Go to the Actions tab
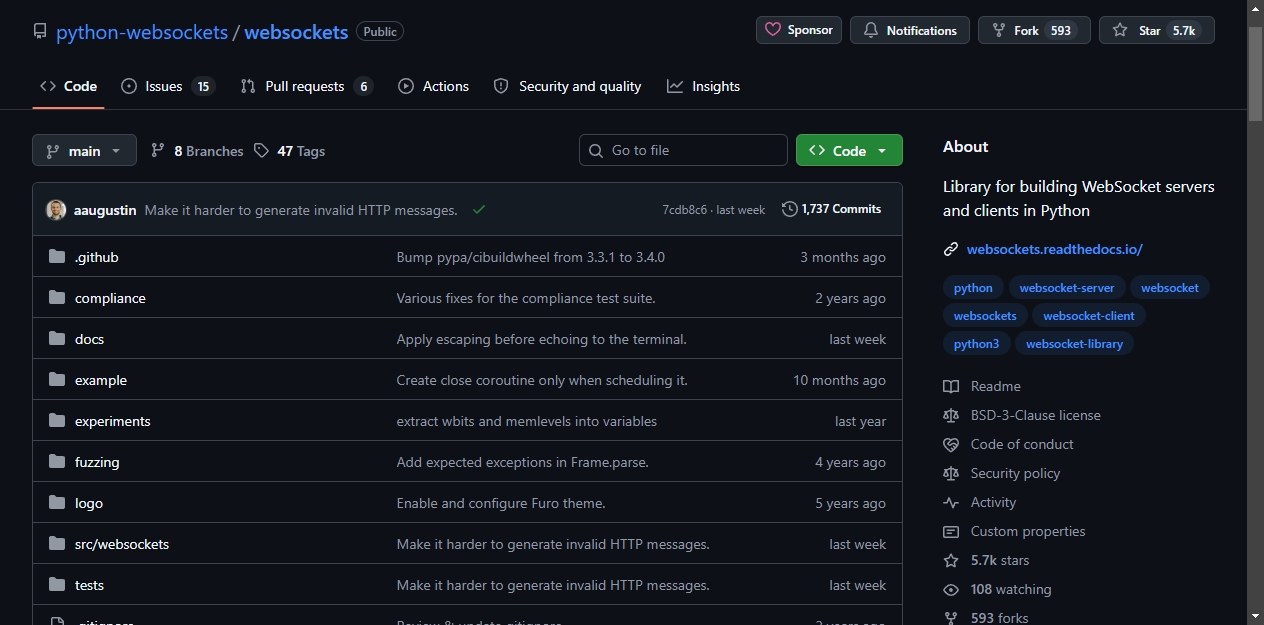Viewport: 1264px width, 625px height. pos(433,86)
